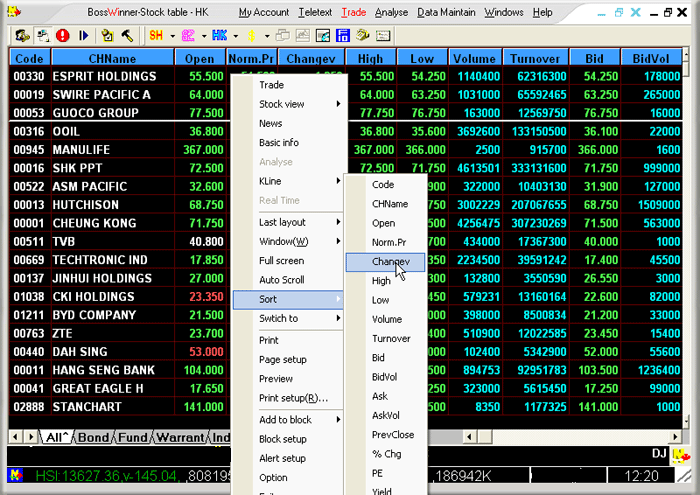Open the Analyse menu in menu bar
This screenshot has width=700, height=495.
tap(391, 12)
